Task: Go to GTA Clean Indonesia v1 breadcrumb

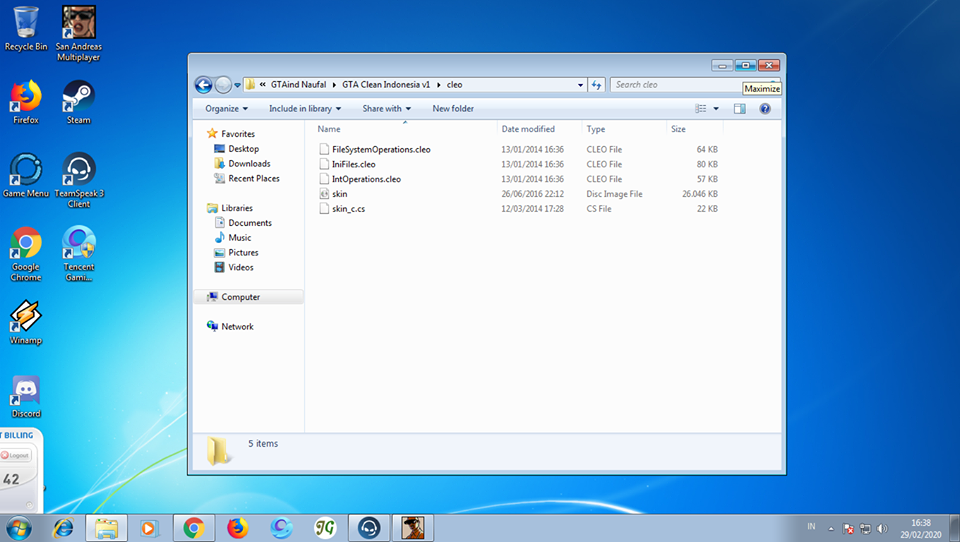Action: [x=386, y=85]
